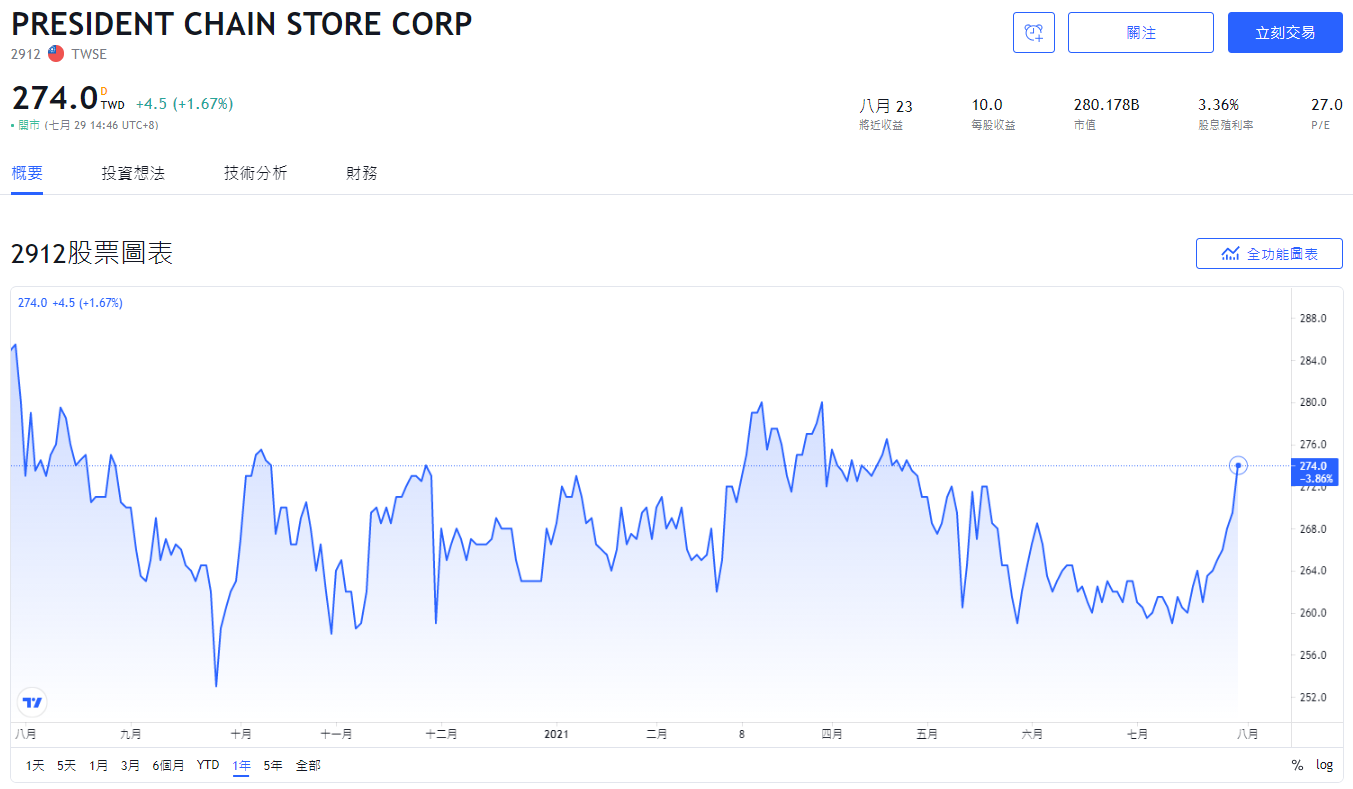Select the 1年 time range

click(x=241, y=765)
